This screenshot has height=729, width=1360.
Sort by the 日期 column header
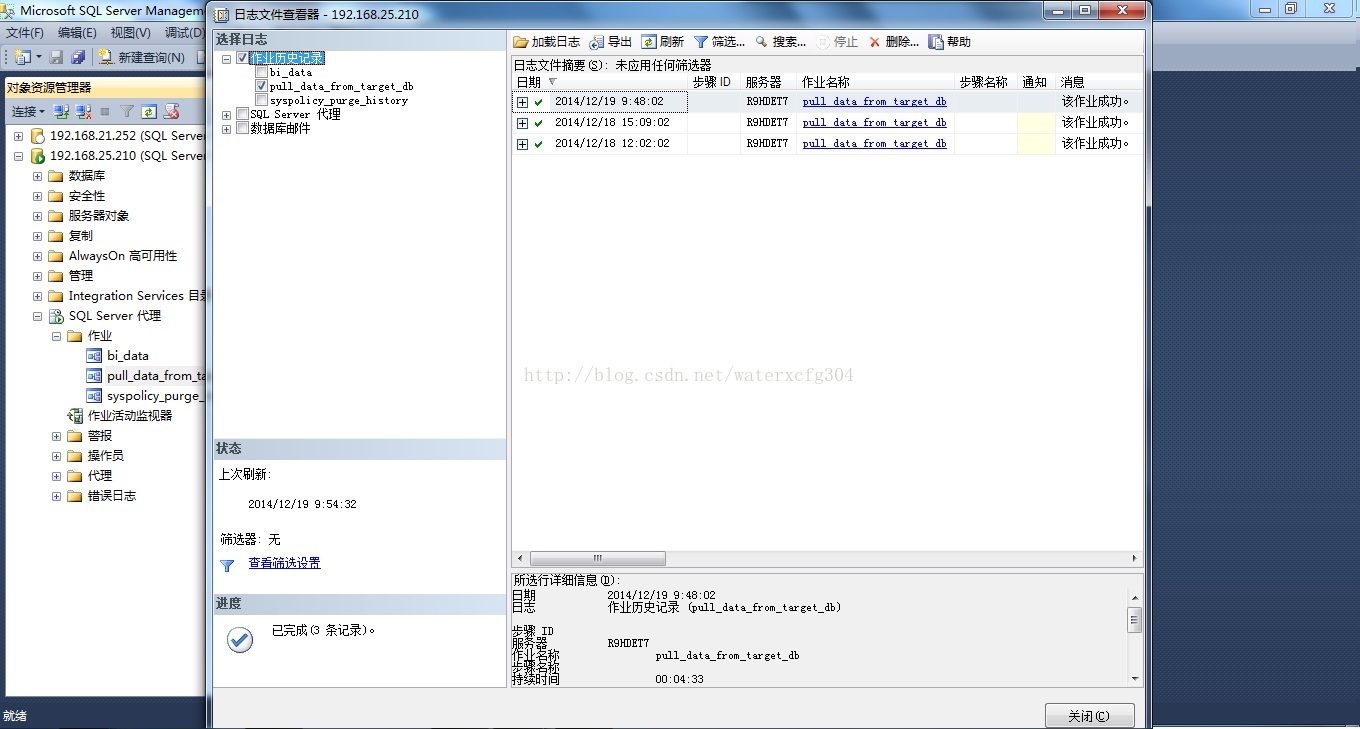click(599, 82)
